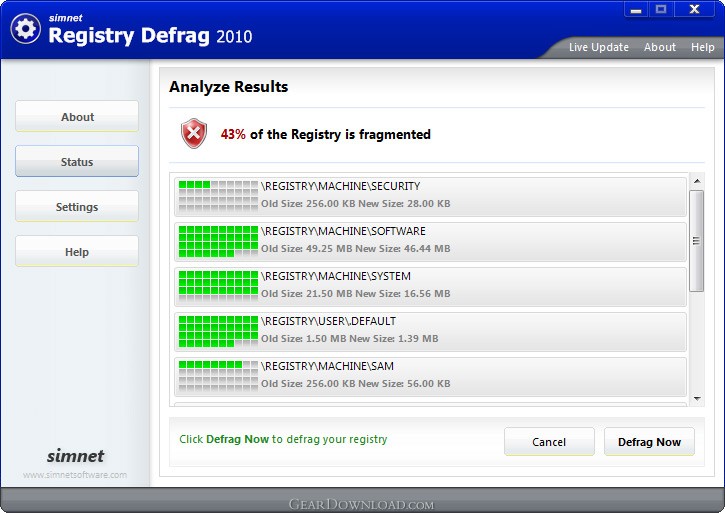
Task: Click SOFTWARE fragmentation block map
Action: [218, 241]
